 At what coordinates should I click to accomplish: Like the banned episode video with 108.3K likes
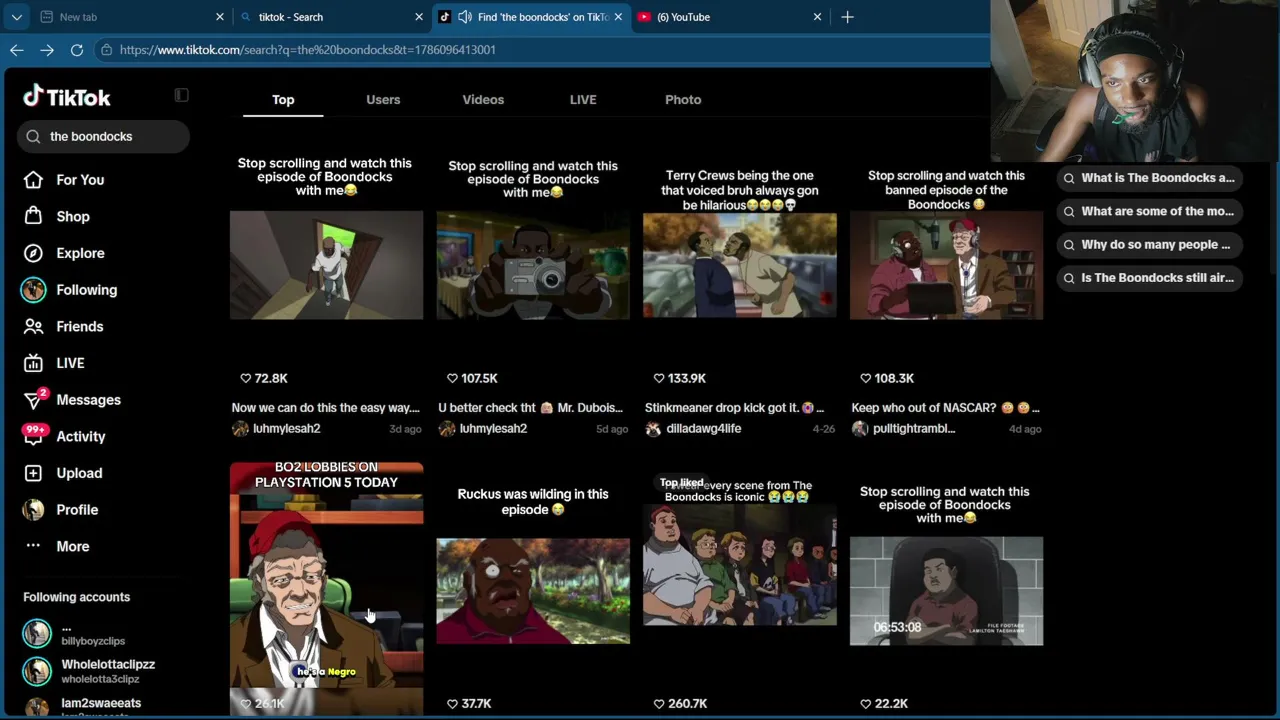(866, 378)
